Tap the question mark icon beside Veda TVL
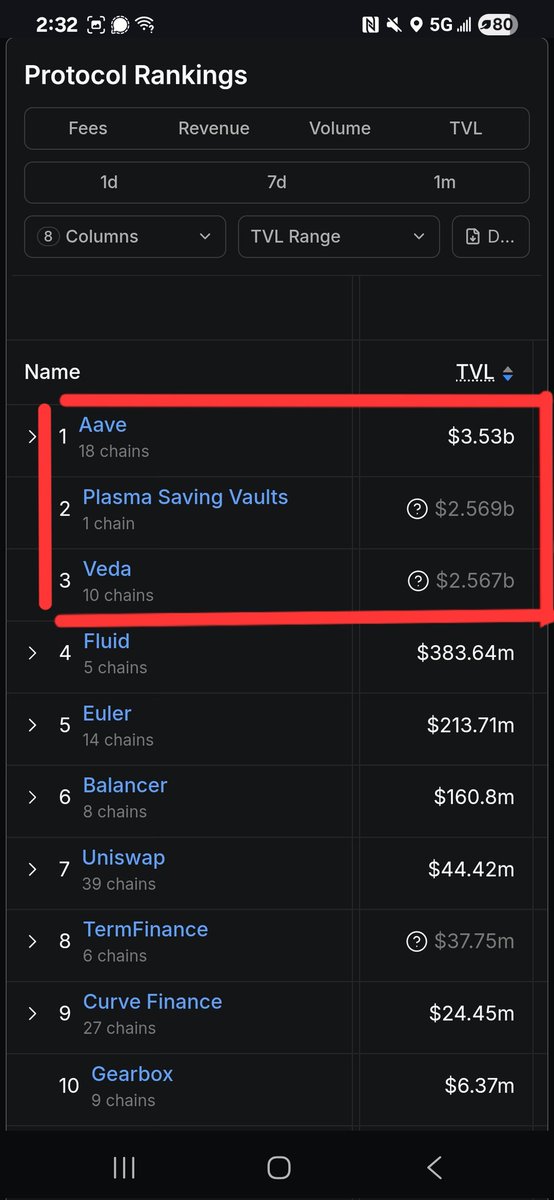 pyautogui.click(x=417, y=581)
